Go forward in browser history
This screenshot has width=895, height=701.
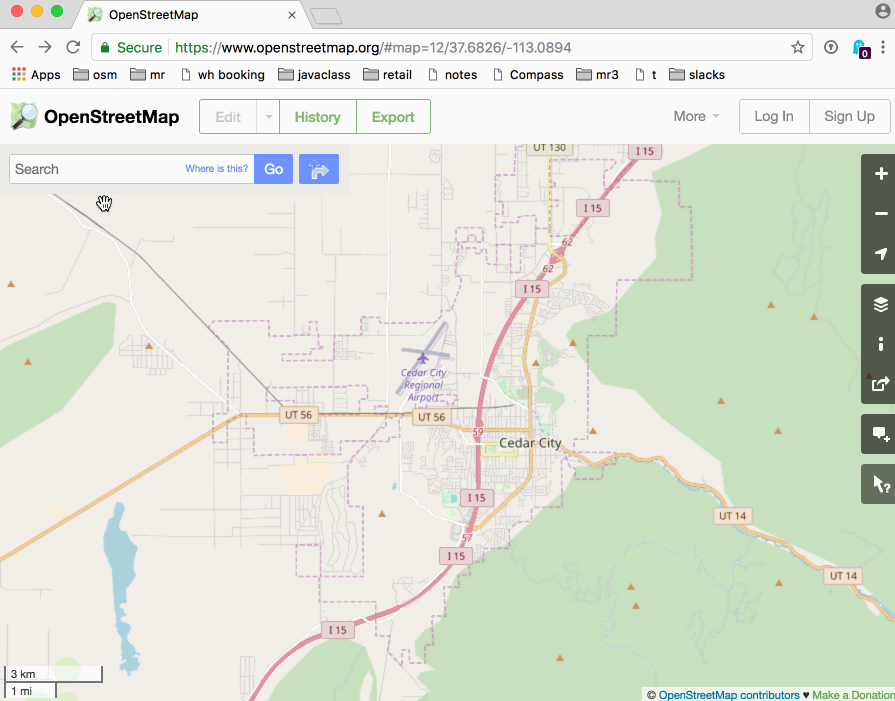45,47
